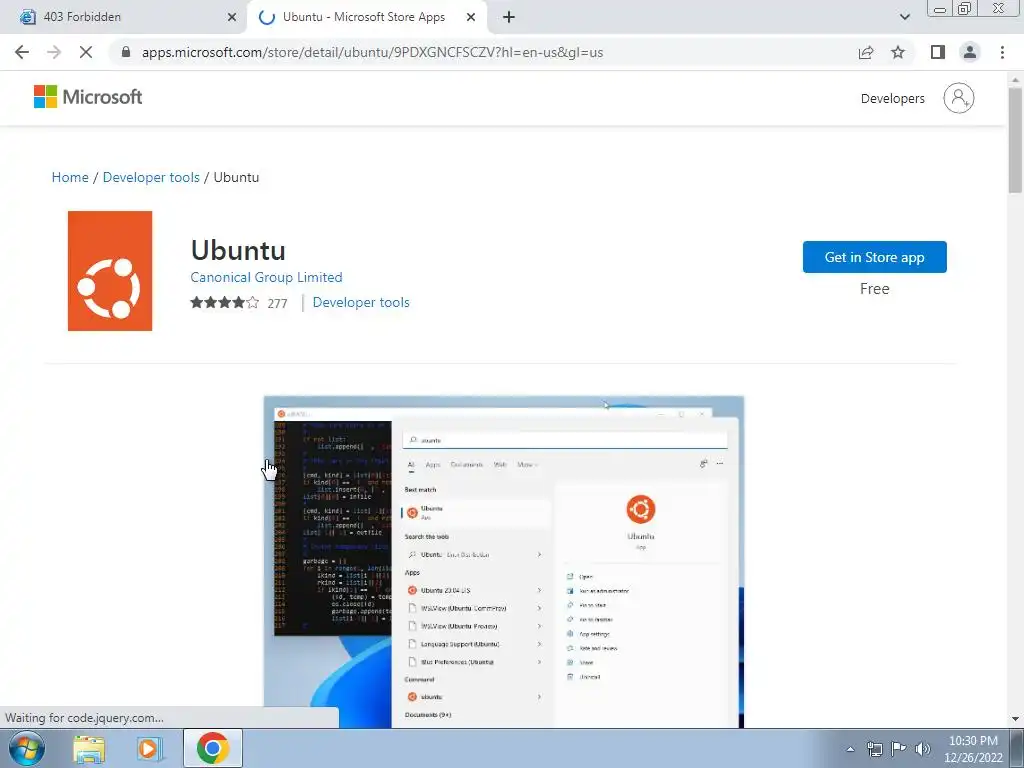
Task: Click the Developers header link
Action: click(892, 99)
